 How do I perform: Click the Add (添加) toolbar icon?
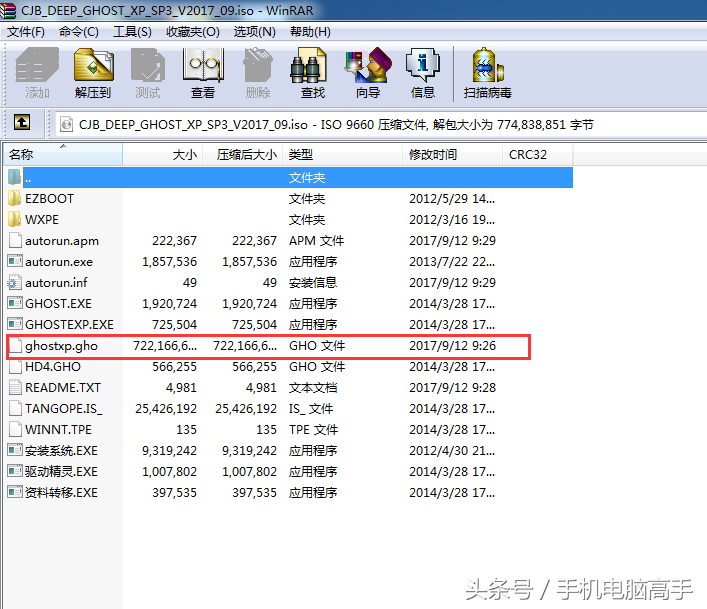(37, 73)
